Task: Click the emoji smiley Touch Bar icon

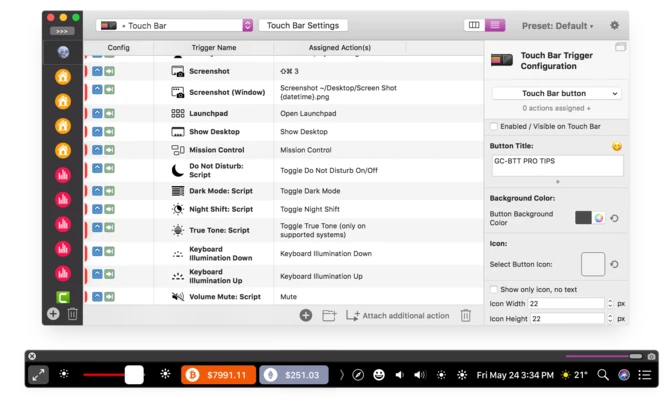Action: pos(379,375)
